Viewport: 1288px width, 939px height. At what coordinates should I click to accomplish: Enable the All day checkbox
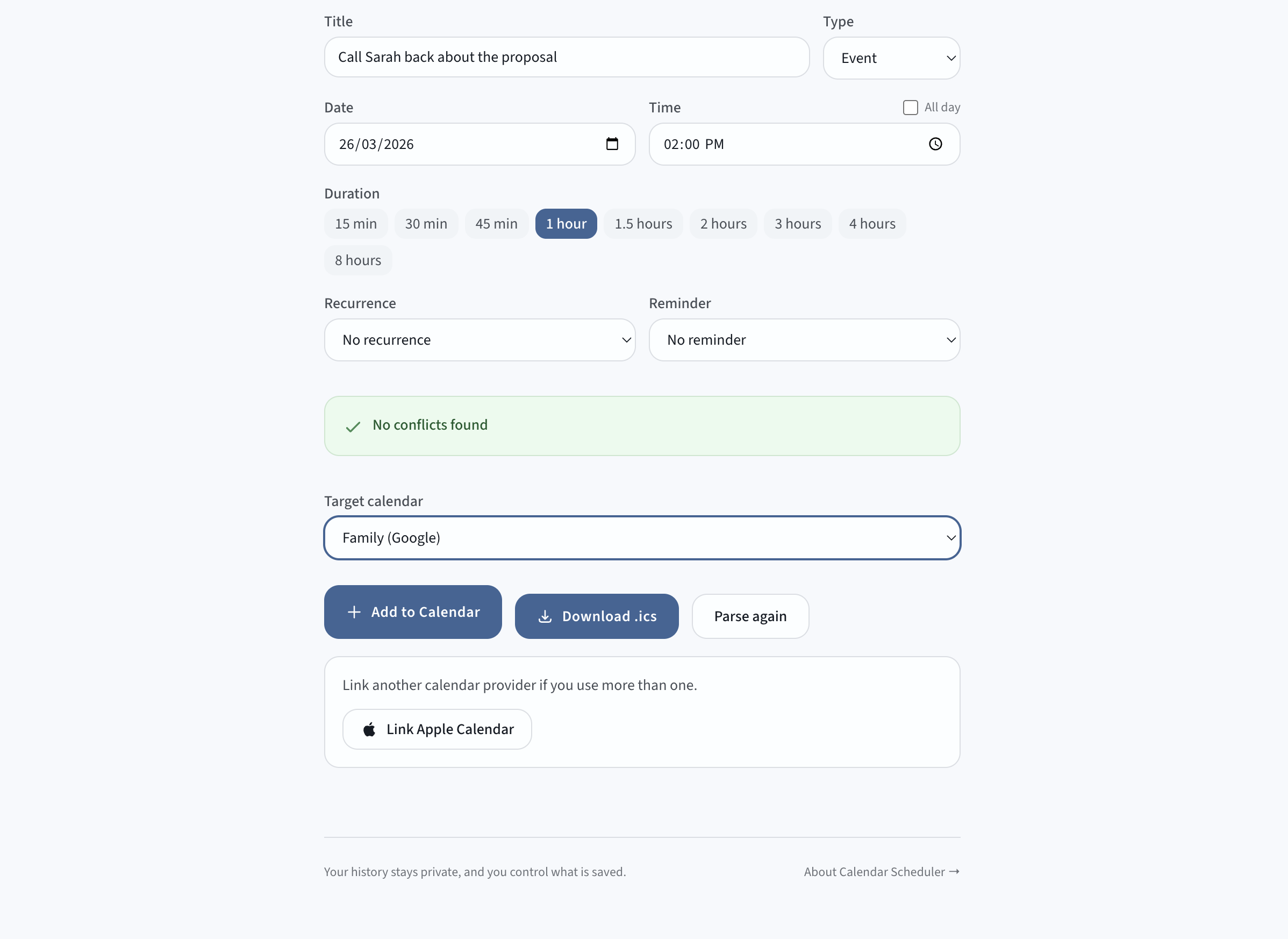(910, 108)
